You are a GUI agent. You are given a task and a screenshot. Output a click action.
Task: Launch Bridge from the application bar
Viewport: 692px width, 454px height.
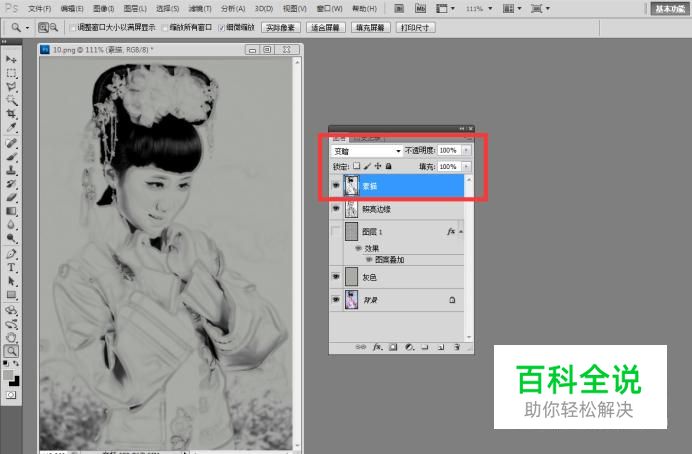[x=399, y=8]
